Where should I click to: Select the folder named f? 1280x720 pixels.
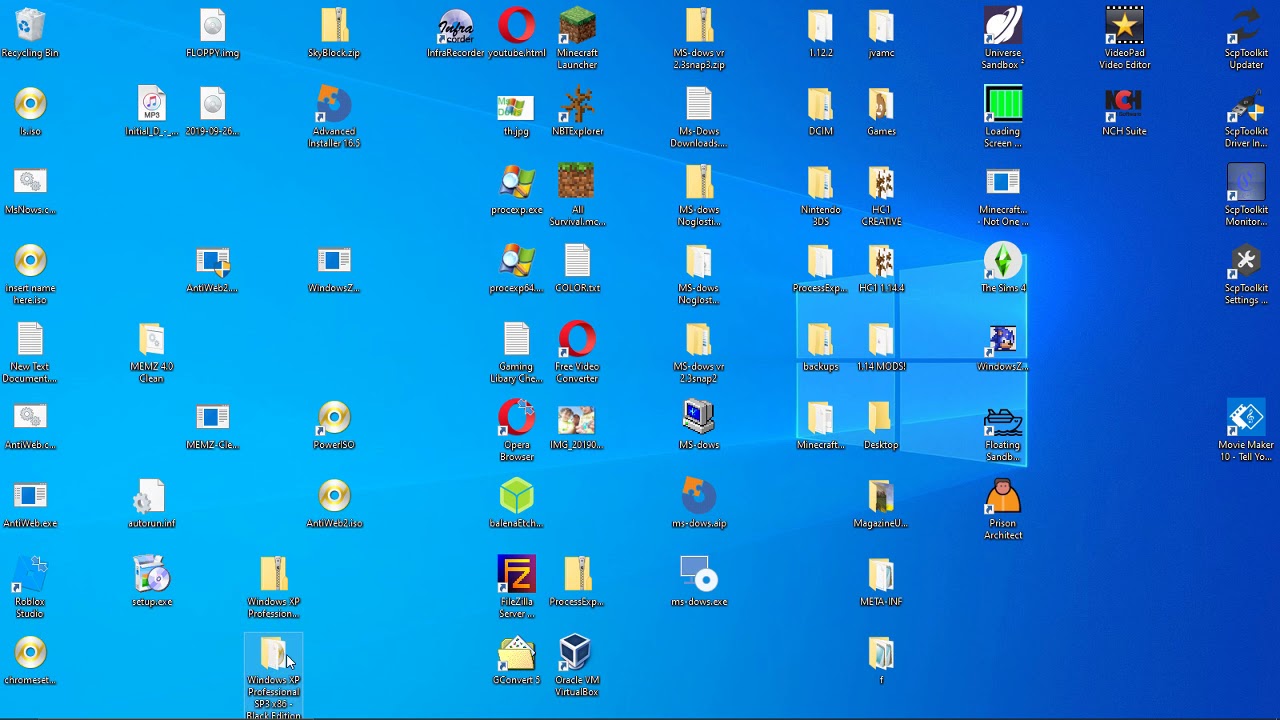tap(881, 653)
